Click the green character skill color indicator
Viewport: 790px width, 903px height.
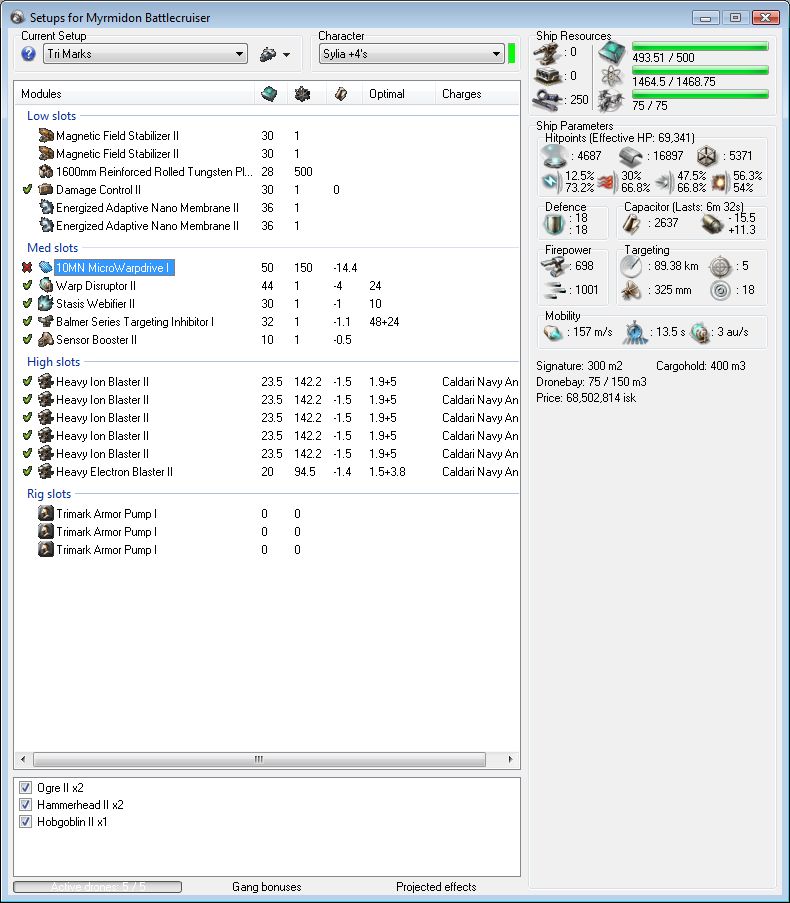pyautogui.click(x=511, y=54)
